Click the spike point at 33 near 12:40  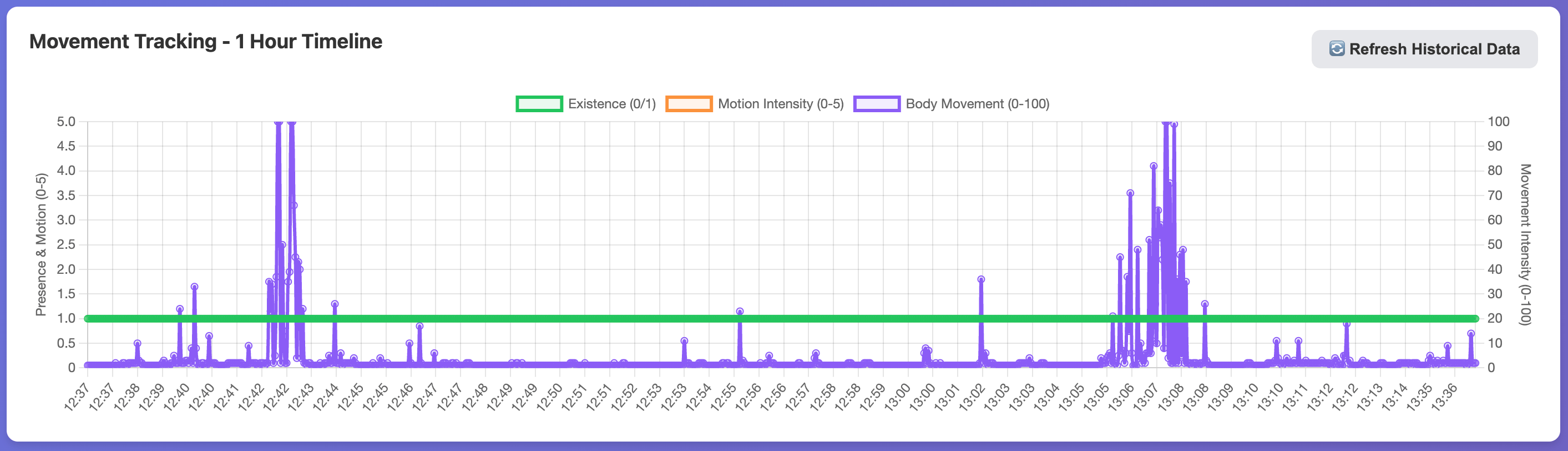tap(194, 287)
